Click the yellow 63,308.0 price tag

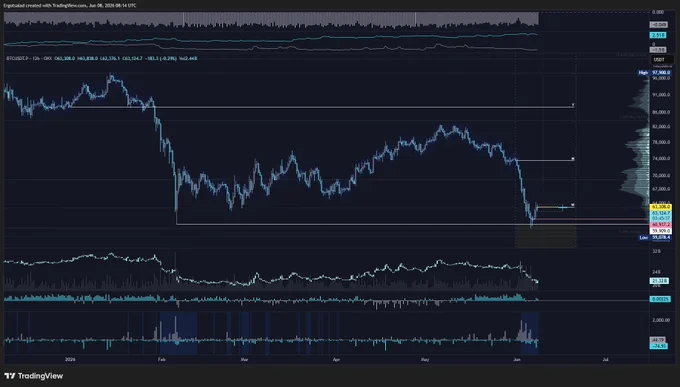pyautogui.click(x=661, y=207)
